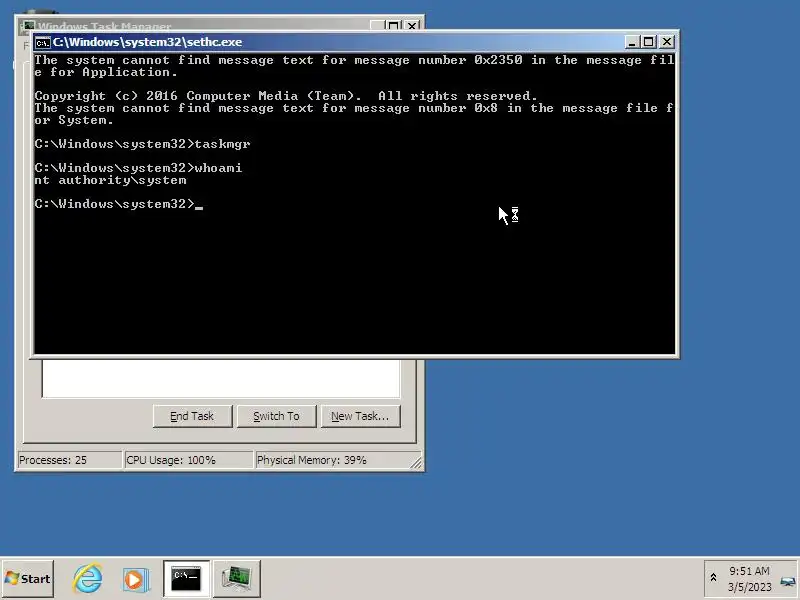
Task: Open Windows Media Player taskbar icon
Action: (x=135, y=579)
